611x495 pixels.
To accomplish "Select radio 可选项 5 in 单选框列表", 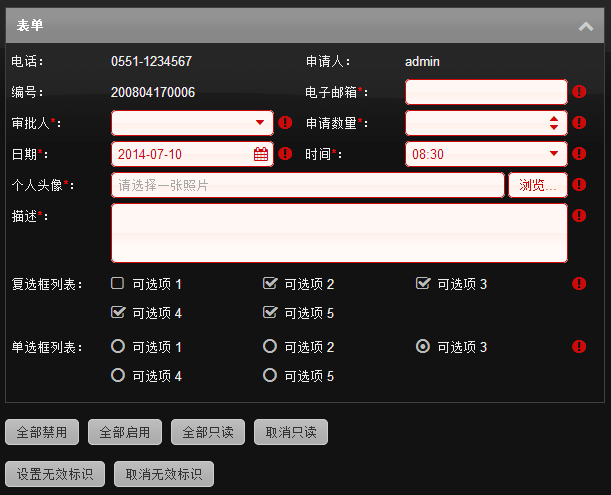I will 270,375.
